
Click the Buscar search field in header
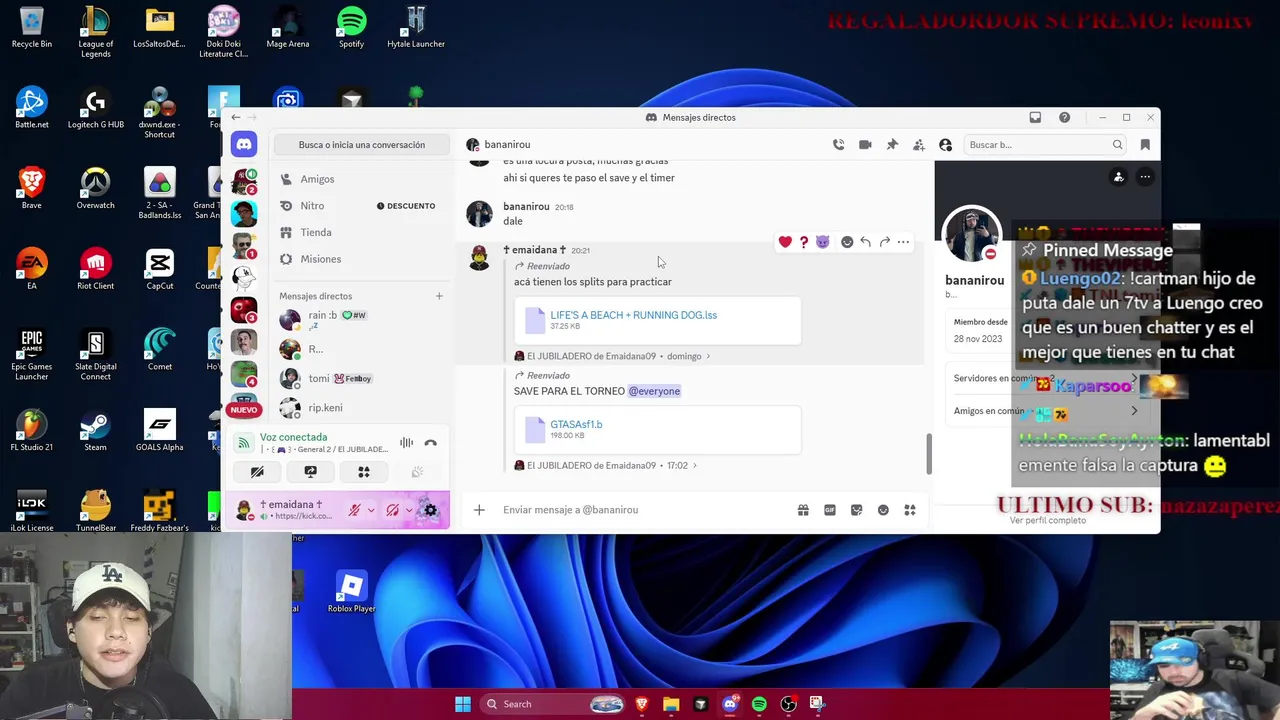(1045, 145)
